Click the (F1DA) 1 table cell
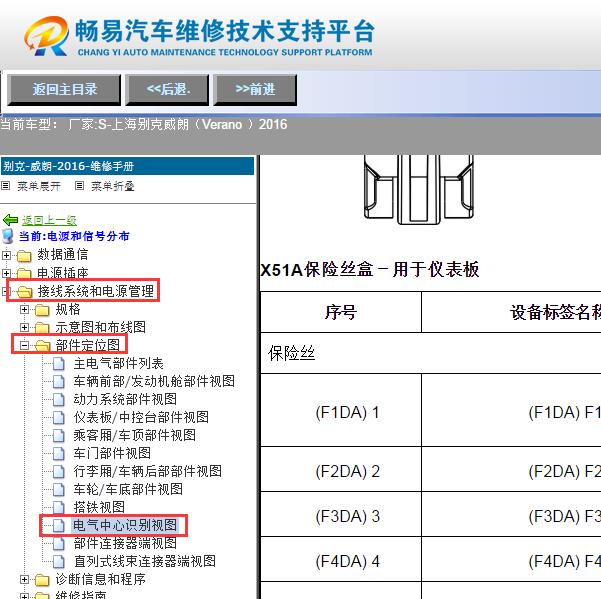The image size is (601, 599). click(x=341, y=410)
